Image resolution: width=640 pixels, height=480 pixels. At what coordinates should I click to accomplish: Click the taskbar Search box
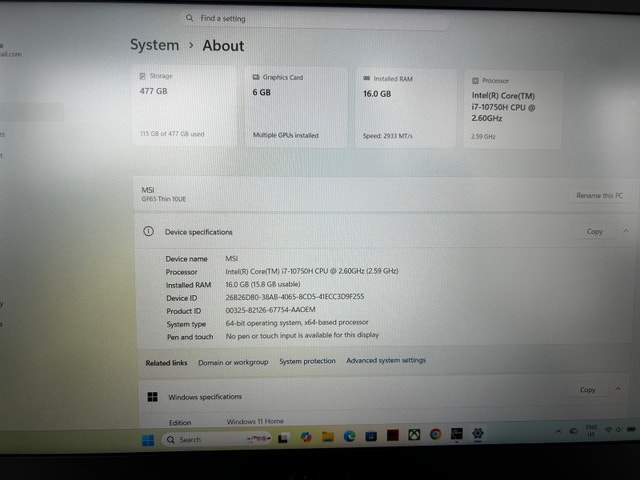(x=216, y=439)
